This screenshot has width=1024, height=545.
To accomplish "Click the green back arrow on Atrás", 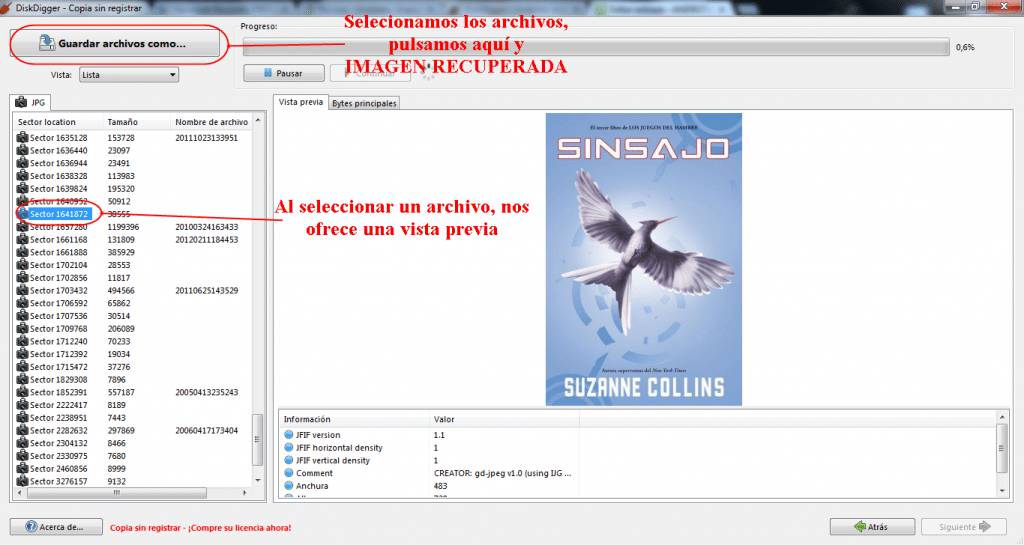I will pos(859,527).
